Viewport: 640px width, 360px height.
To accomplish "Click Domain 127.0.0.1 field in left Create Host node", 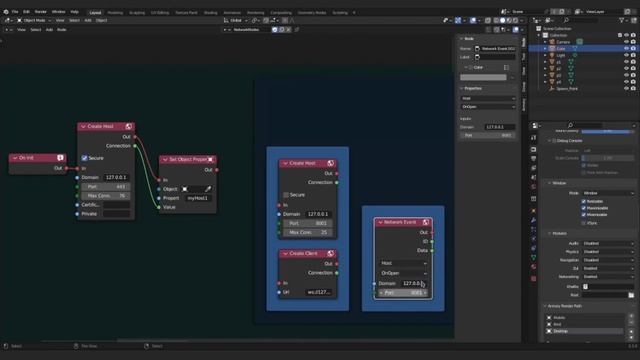I will pos(116,178).
